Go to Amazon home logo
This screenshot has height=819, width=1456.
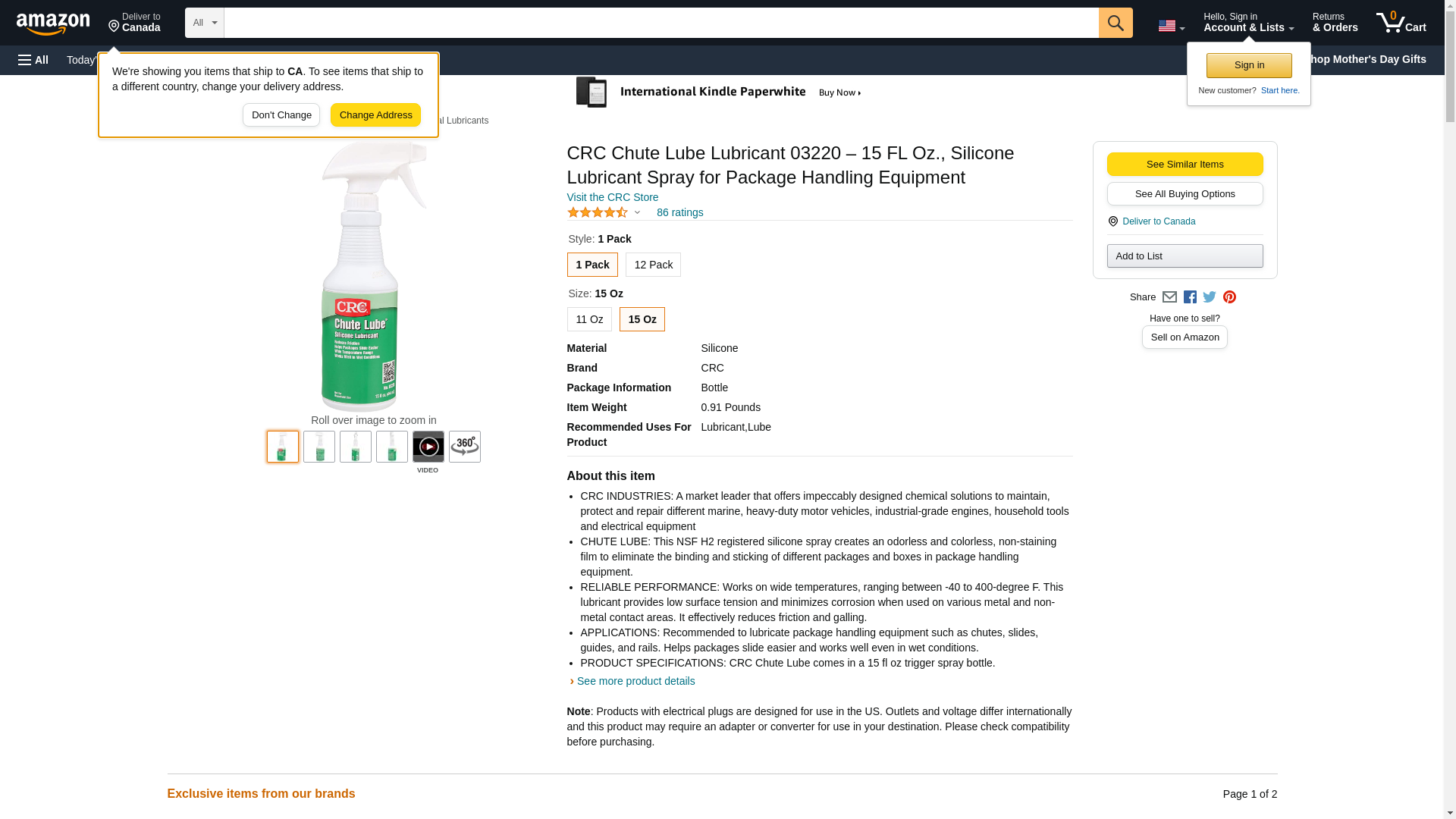pos(53,24)
